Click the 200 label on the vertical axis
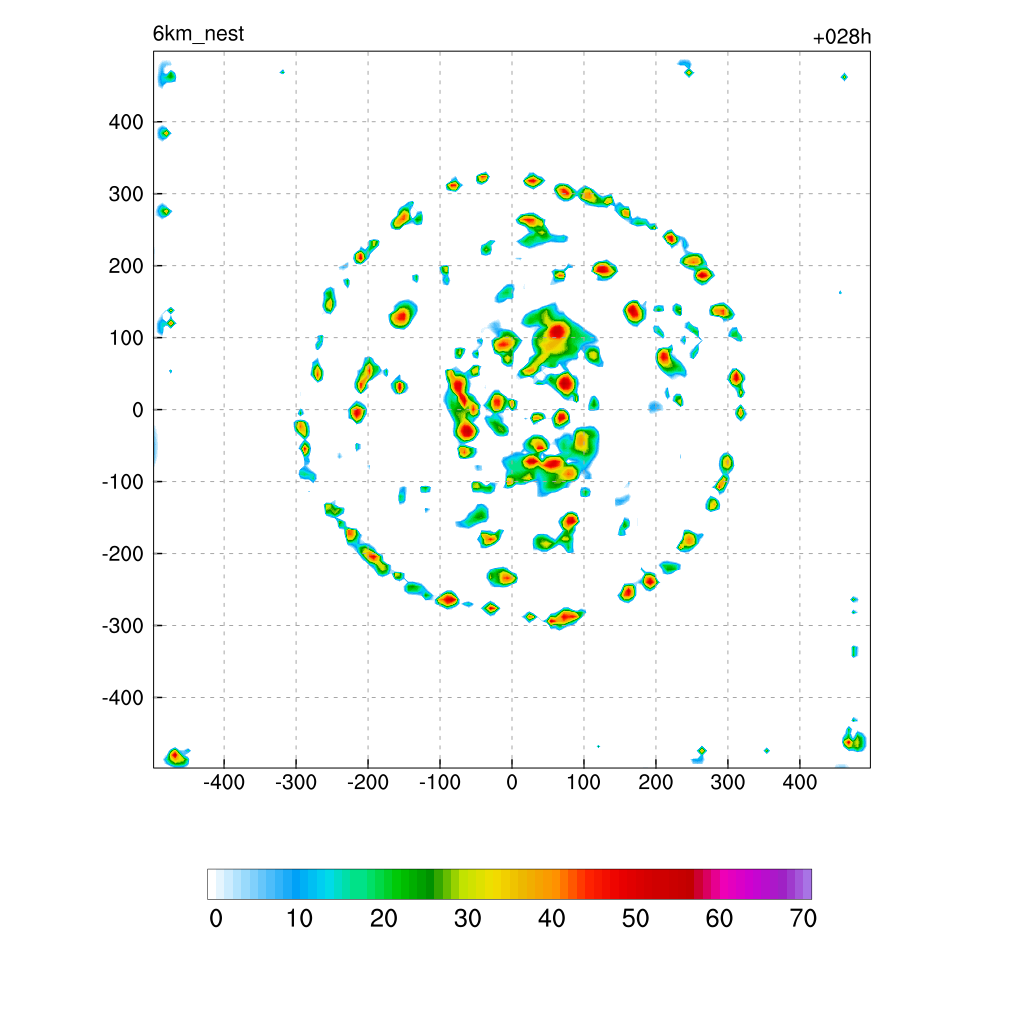The image size is (1024, 1024). 126,266
